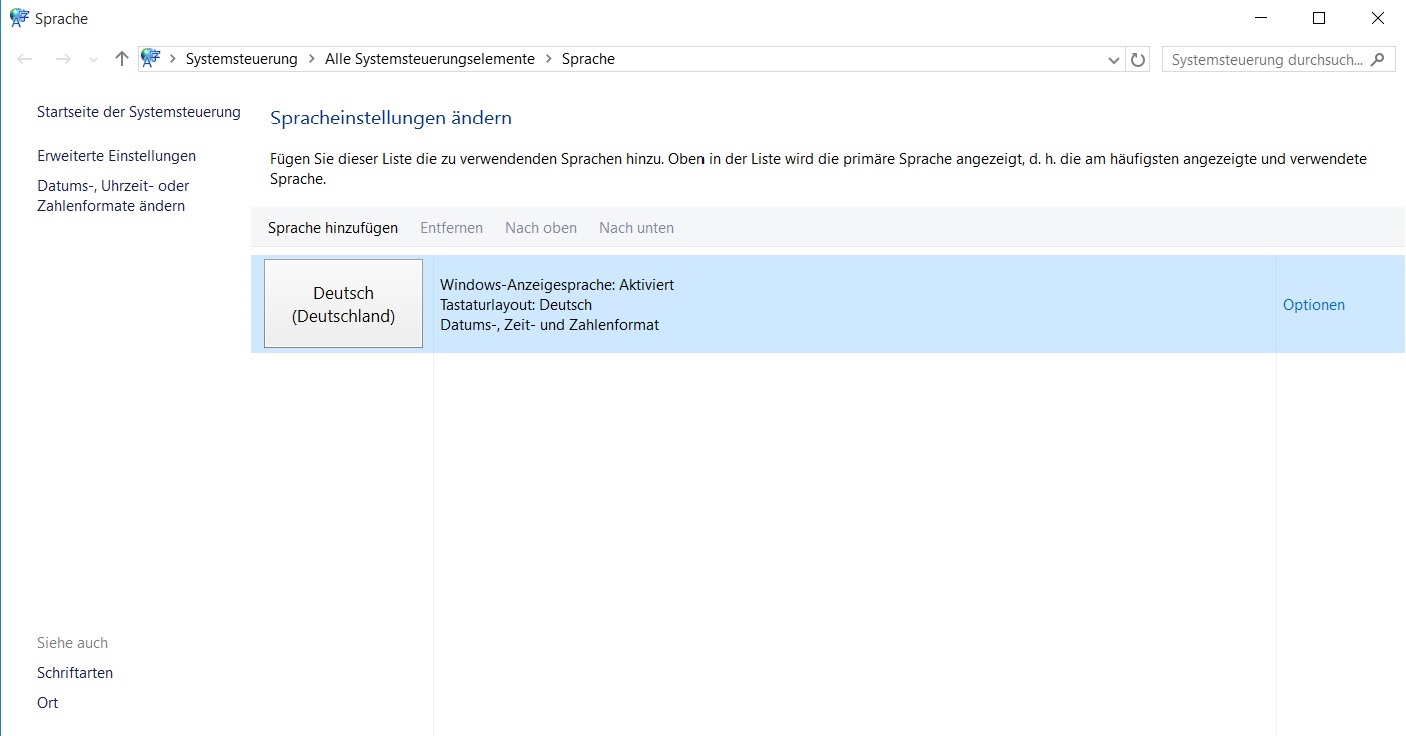Go up one level with the up arrow
The image size is (1406, 736).
click(122, 59)
